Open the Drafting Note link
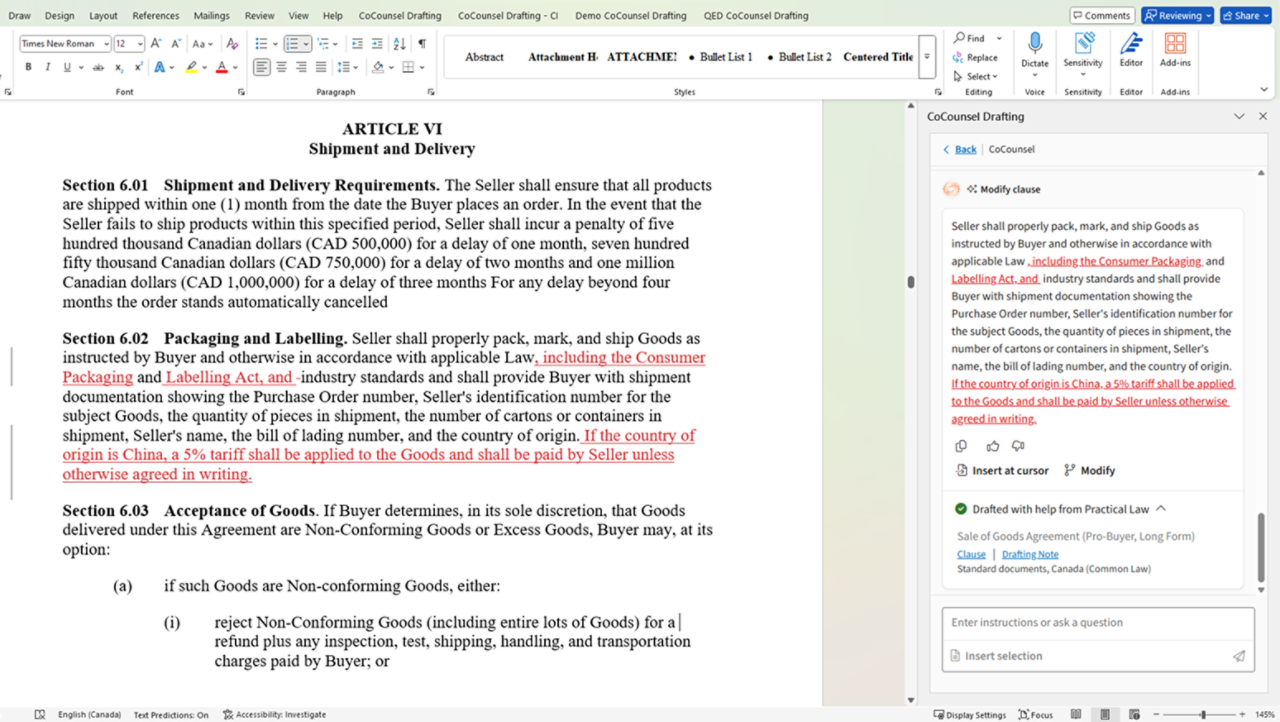Screen dimensions: 1280x722 click(x=1030, y=554)
